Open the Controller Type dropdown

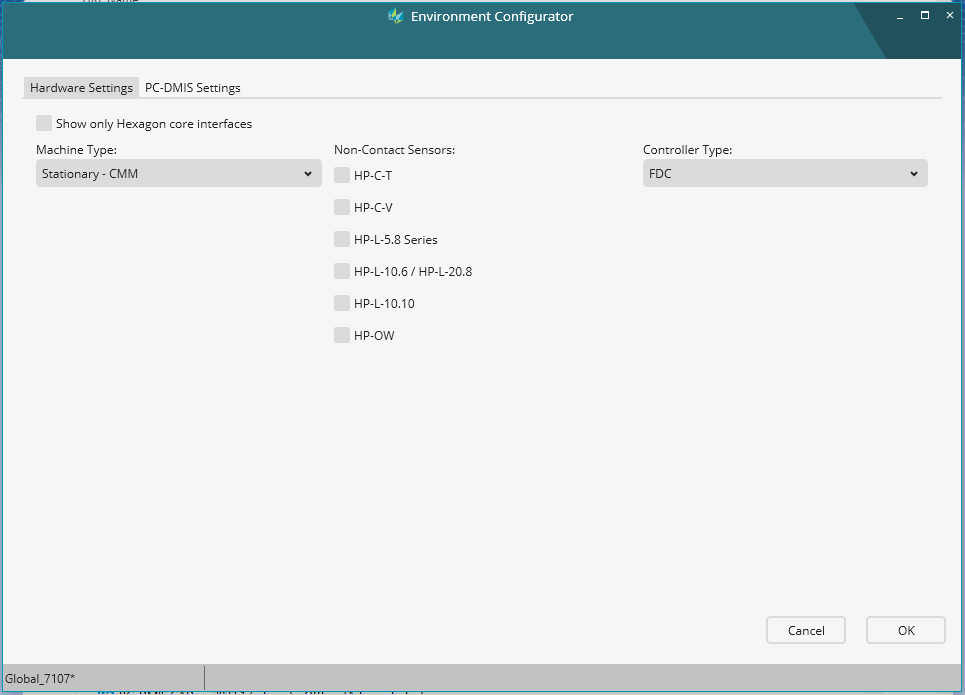[x=784, y=173]
